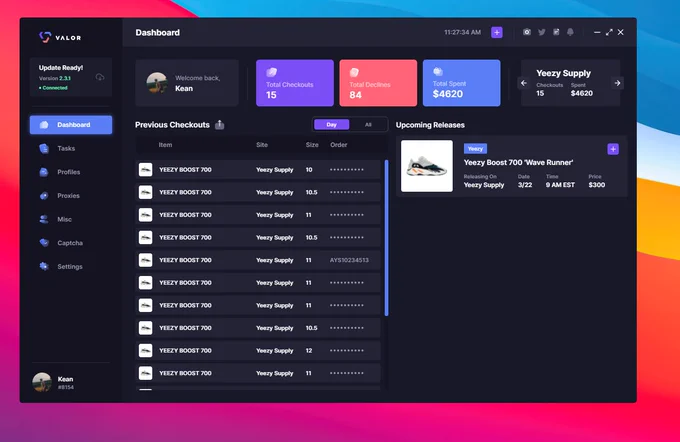Click the Total Checkouts card
Image resolution: width=680 pixels, height=442 pixels.
click(295, 83)
